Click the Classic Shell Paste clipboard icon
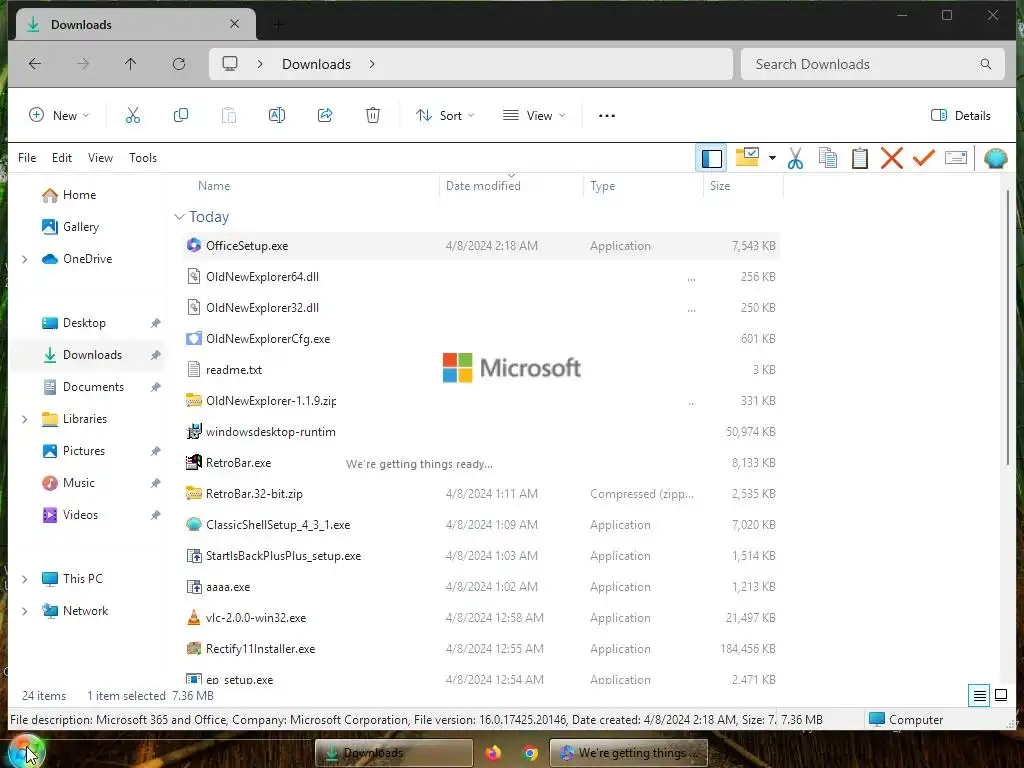Viewport: 1024px width, 768px height. coord(859,158)
